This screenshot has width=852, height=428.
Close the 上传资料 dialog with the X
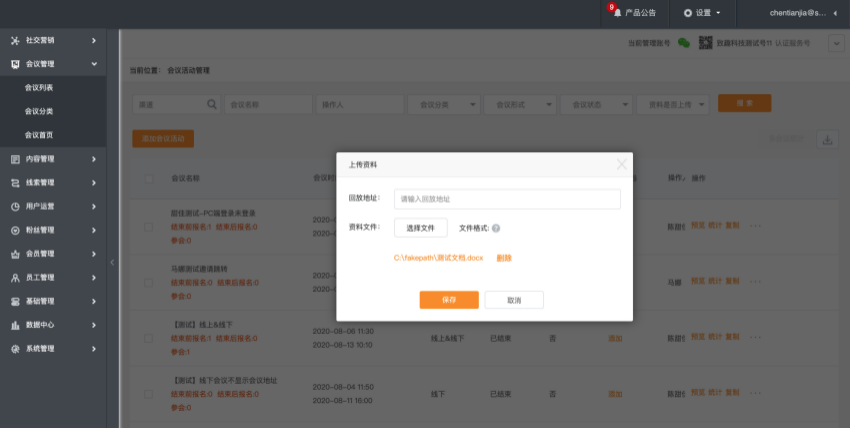click(x=621, y=164)
